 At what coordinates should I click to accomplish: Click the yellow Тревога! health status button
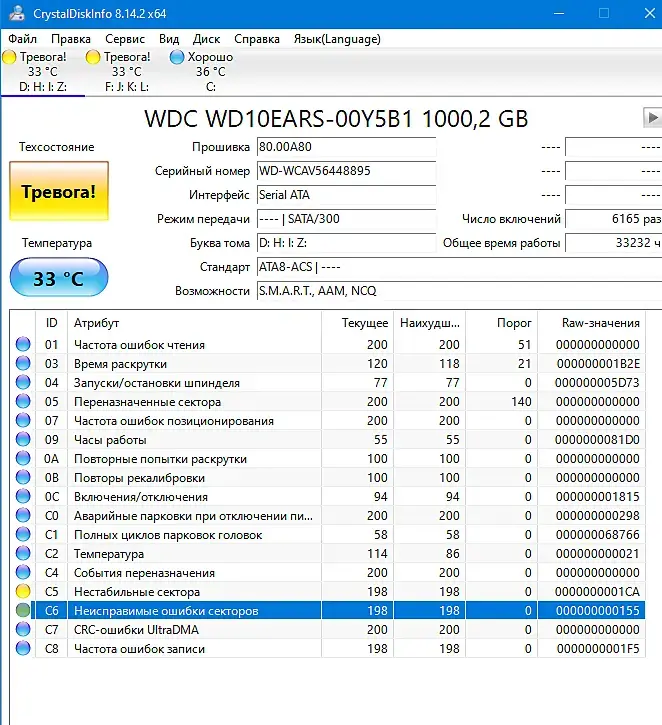point(59,191)
